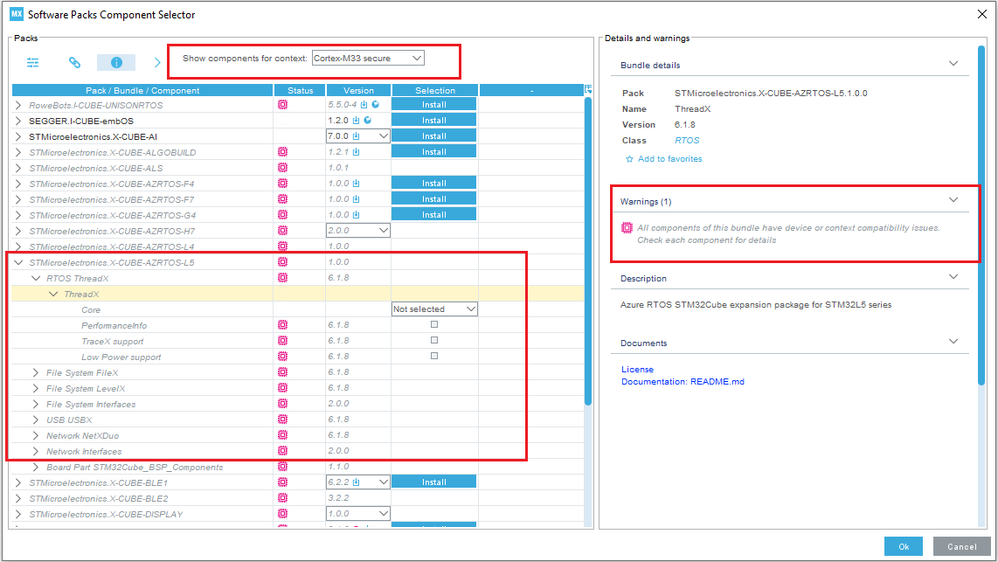The height and width of the screenshot is (562, 998).
Task: Click status icon for PerformanceInfo component
Action: coord(283,325)
